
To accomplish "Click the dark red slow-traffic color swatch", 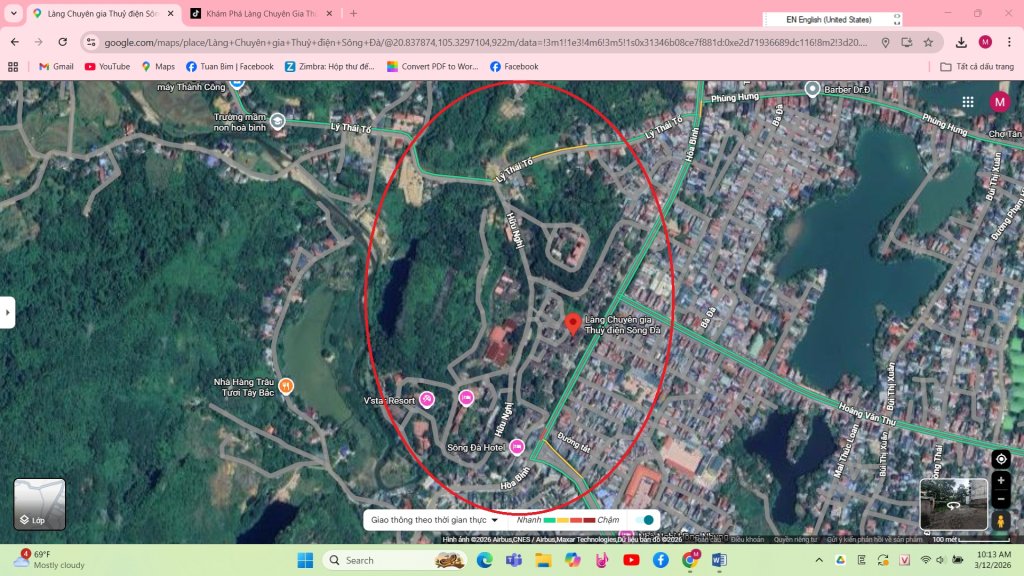I will (588, 520).
